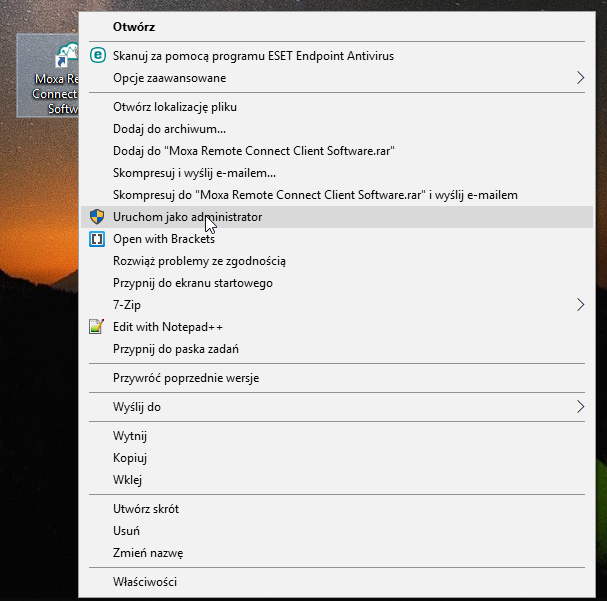Screen dimensions: 607x601
Task: Select Rozwiąż problemy ze zgodnością
Action: (x=199, y=261)
